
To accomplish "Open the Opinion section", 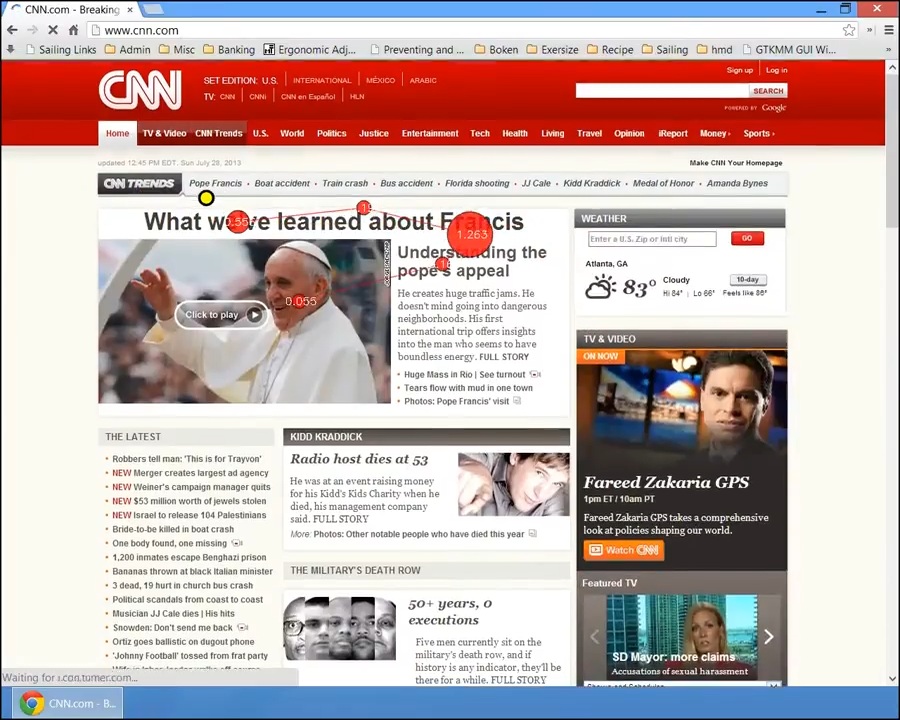I will coord(629,133).
